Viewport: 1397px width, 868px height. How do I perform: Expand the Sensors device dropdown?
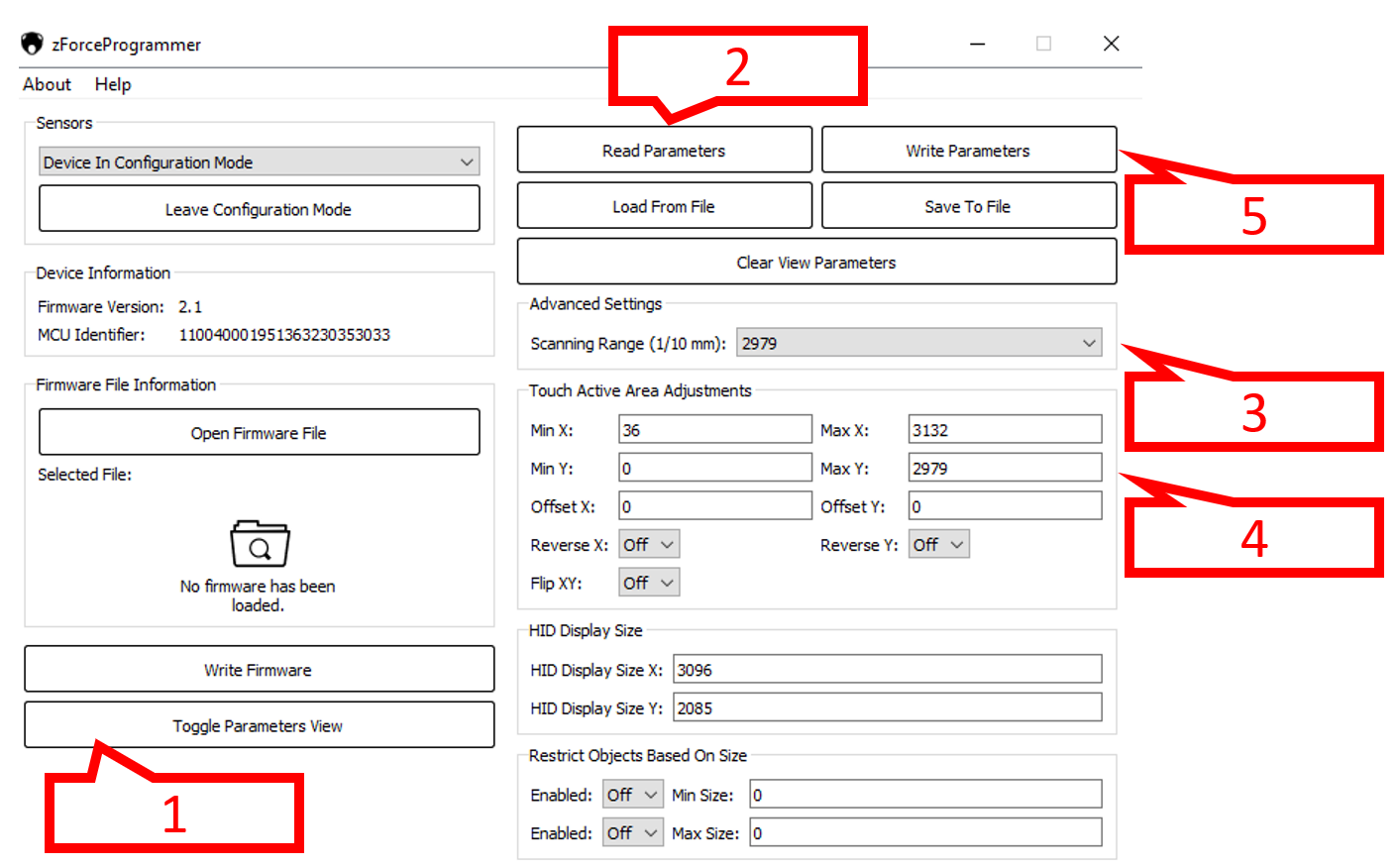260,163
